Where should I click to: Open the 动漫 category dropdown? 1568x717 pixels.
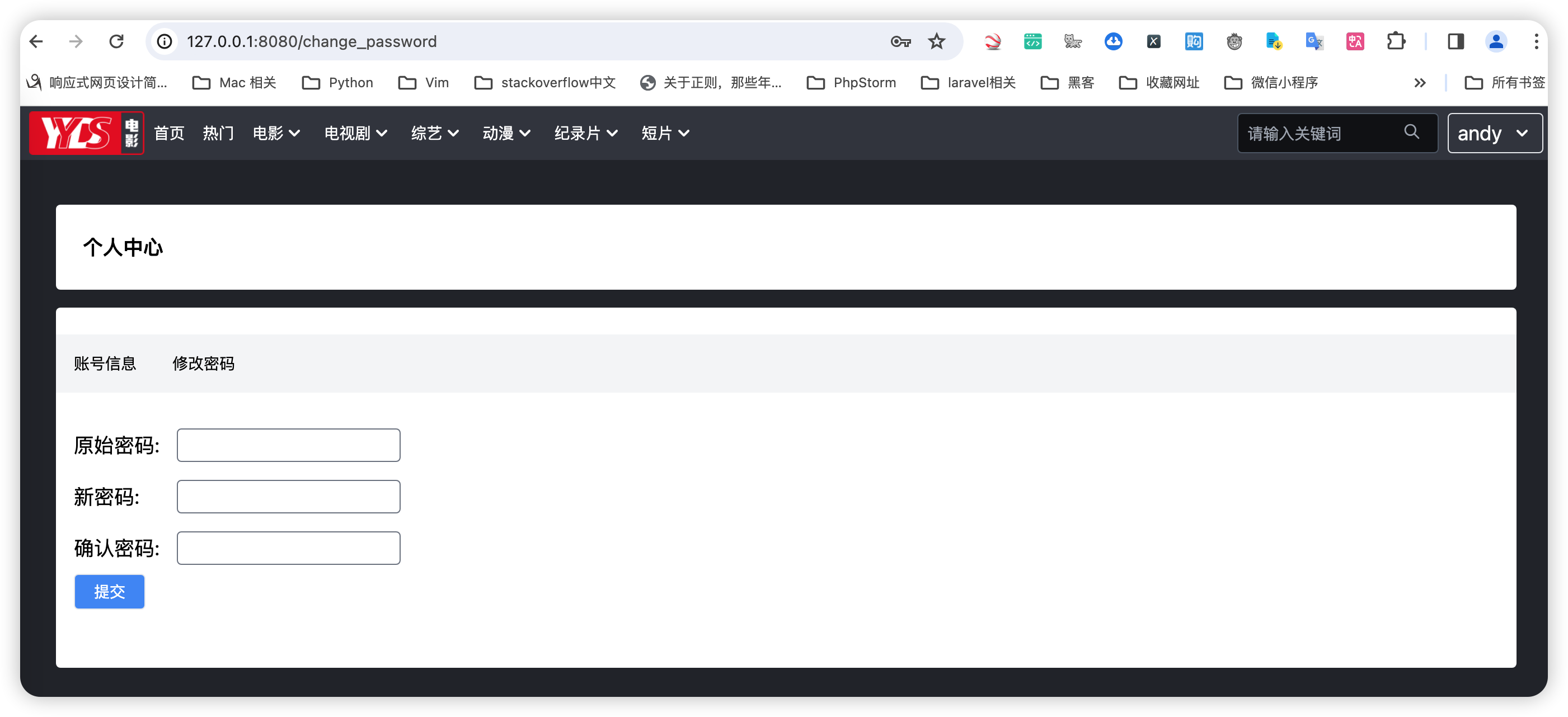[x=506, y=133]
